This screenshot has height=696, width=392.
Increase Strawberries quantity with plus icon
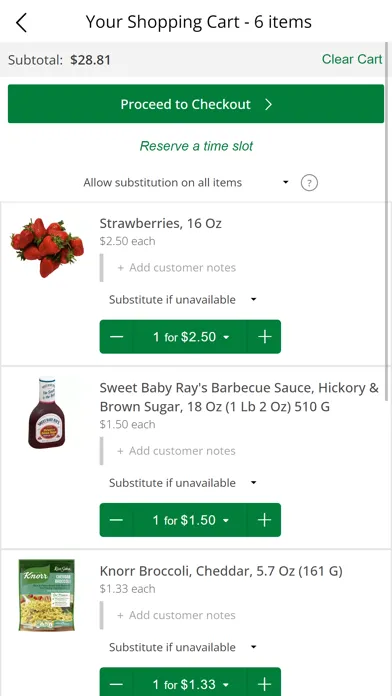click(x=264, y=336)
